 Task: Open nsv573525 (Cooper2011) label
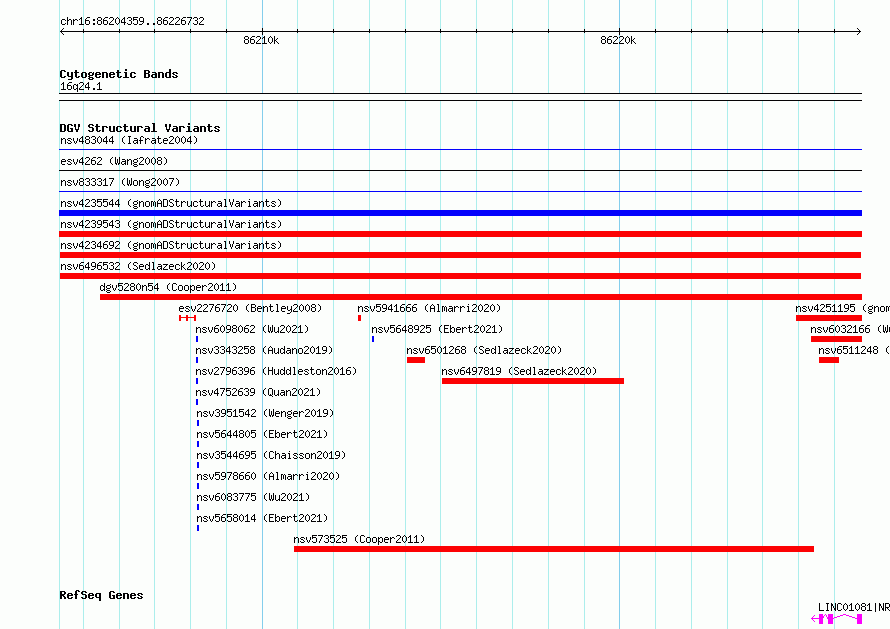359,539
